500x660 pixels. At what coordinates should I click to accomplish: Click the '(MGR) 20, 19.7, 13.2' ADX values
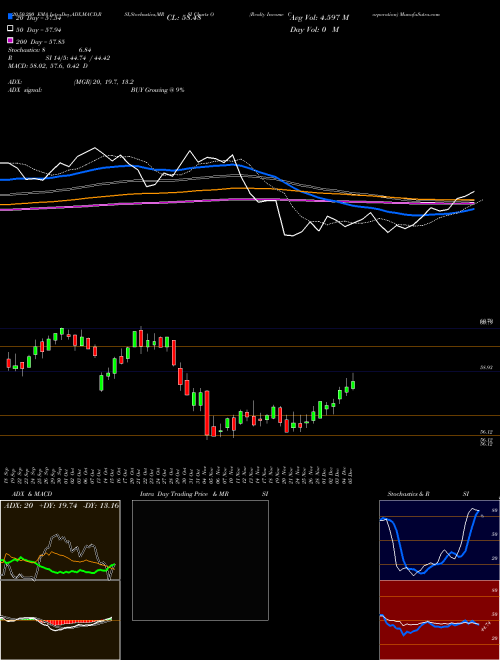(x=104, y=82)
